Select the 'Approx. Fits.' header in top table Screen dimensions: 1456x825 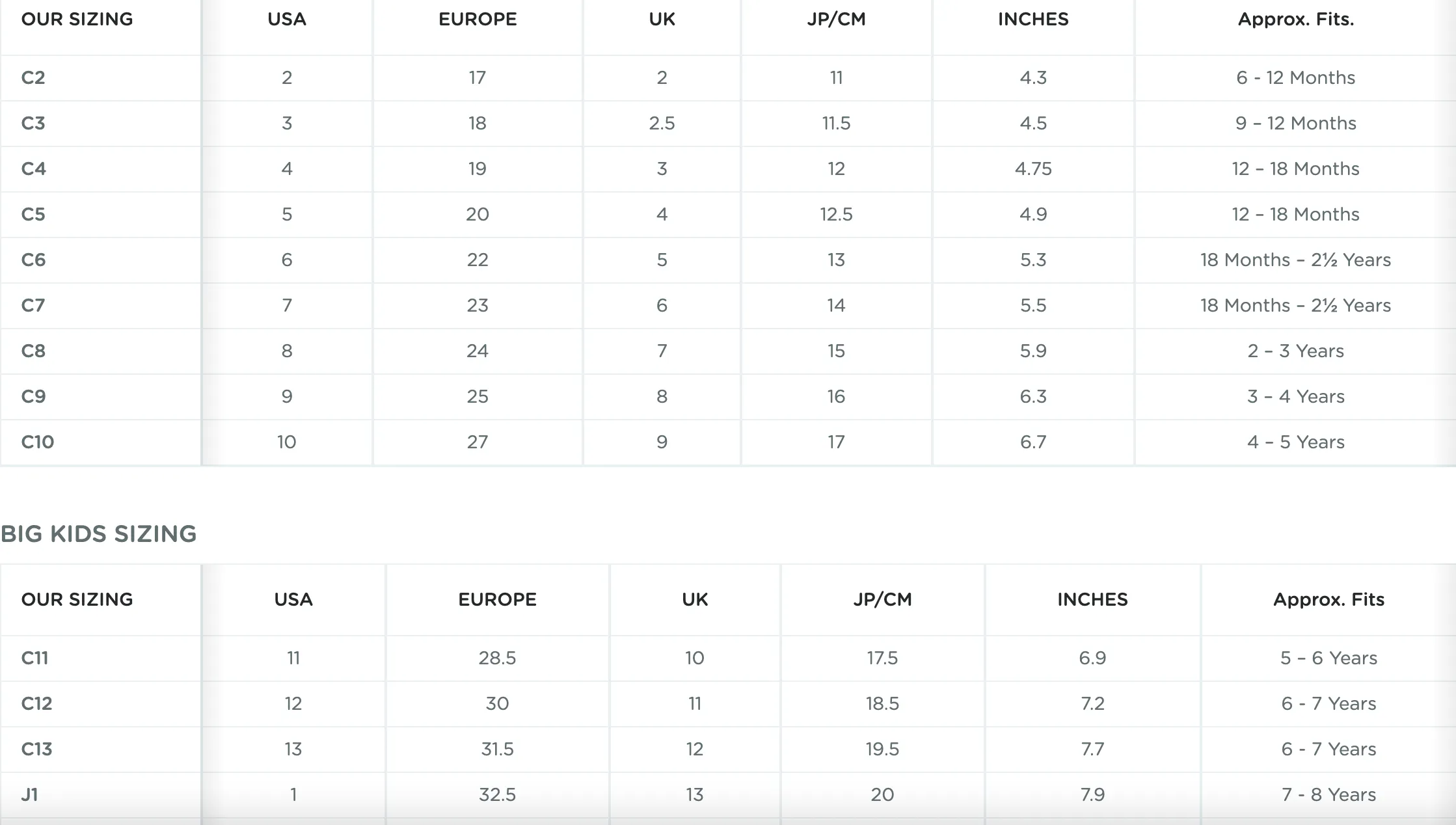click(x=1295, y=20)
